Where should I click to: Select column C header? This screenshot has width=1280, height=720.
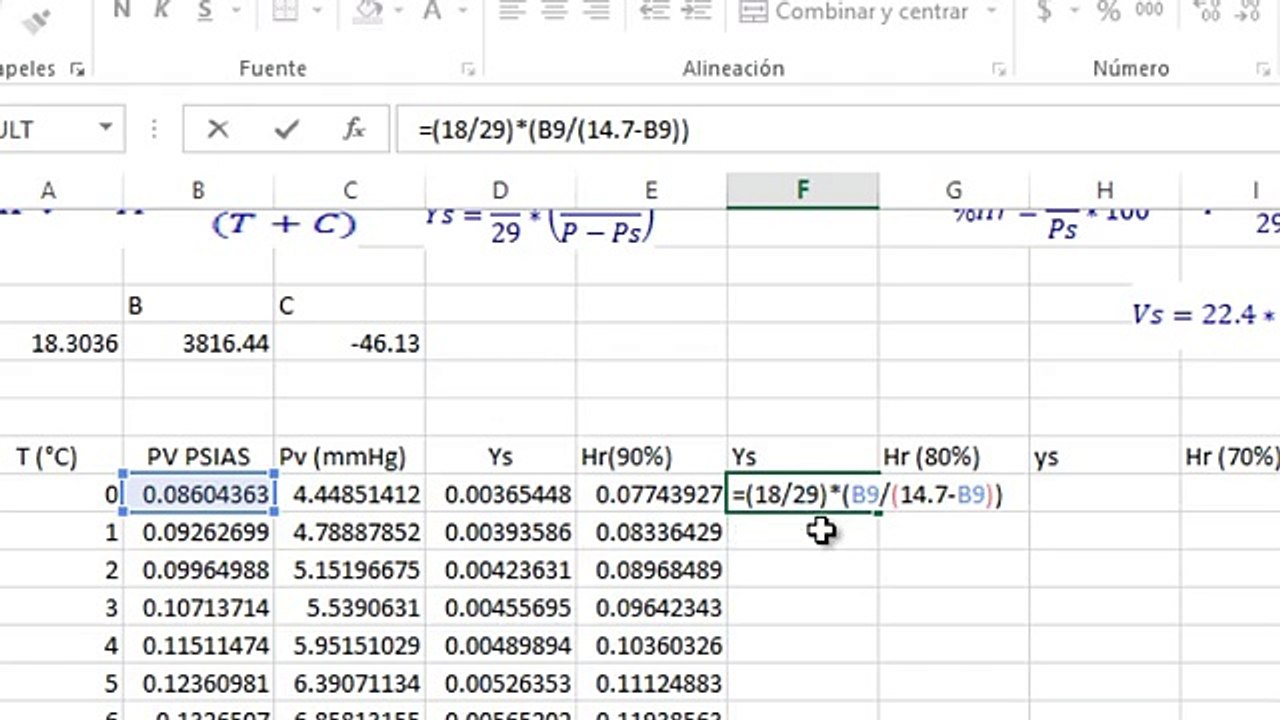(350, 191)
